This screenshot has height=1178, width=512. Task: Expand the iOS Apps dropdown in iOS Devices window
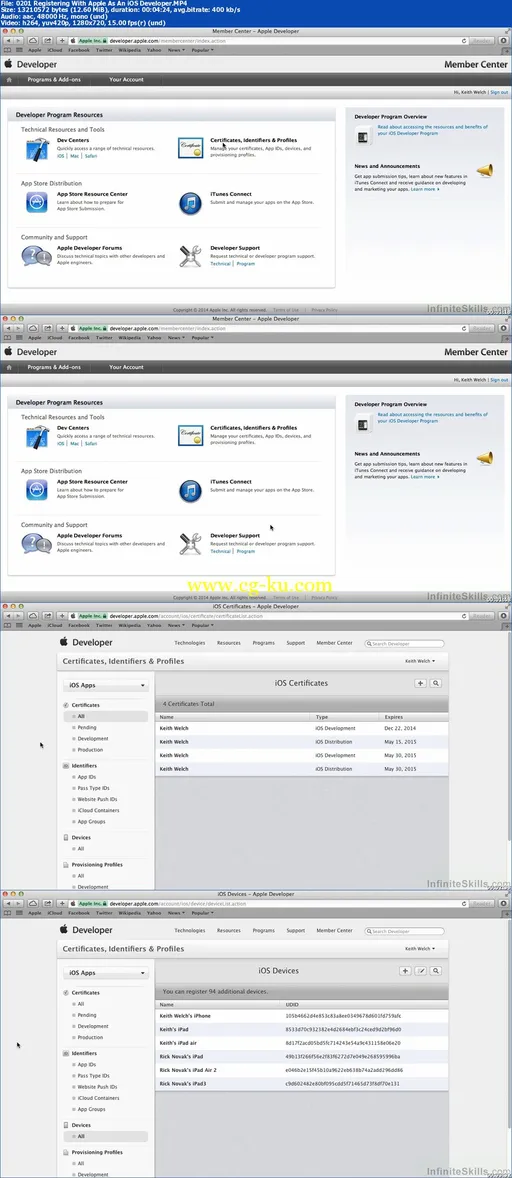(106, 973)
